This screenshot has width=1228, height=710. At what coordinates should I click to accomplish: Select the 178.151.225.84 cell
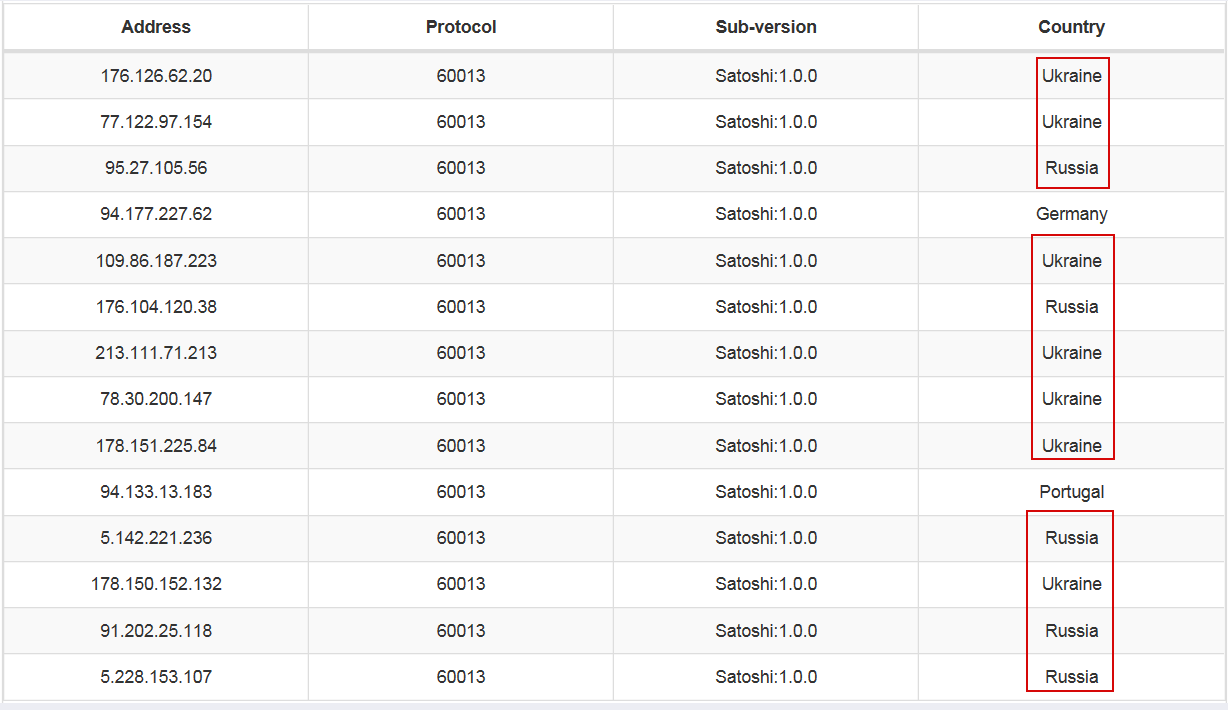pos(156,446)
